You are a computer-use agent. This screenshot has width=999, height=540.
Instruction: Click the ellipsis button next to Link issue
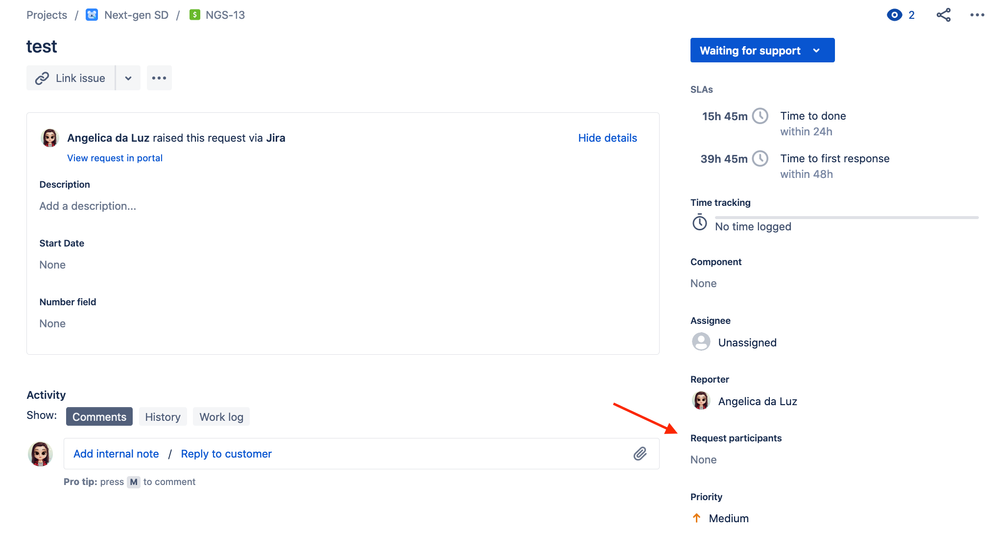[x=159, y=78]
